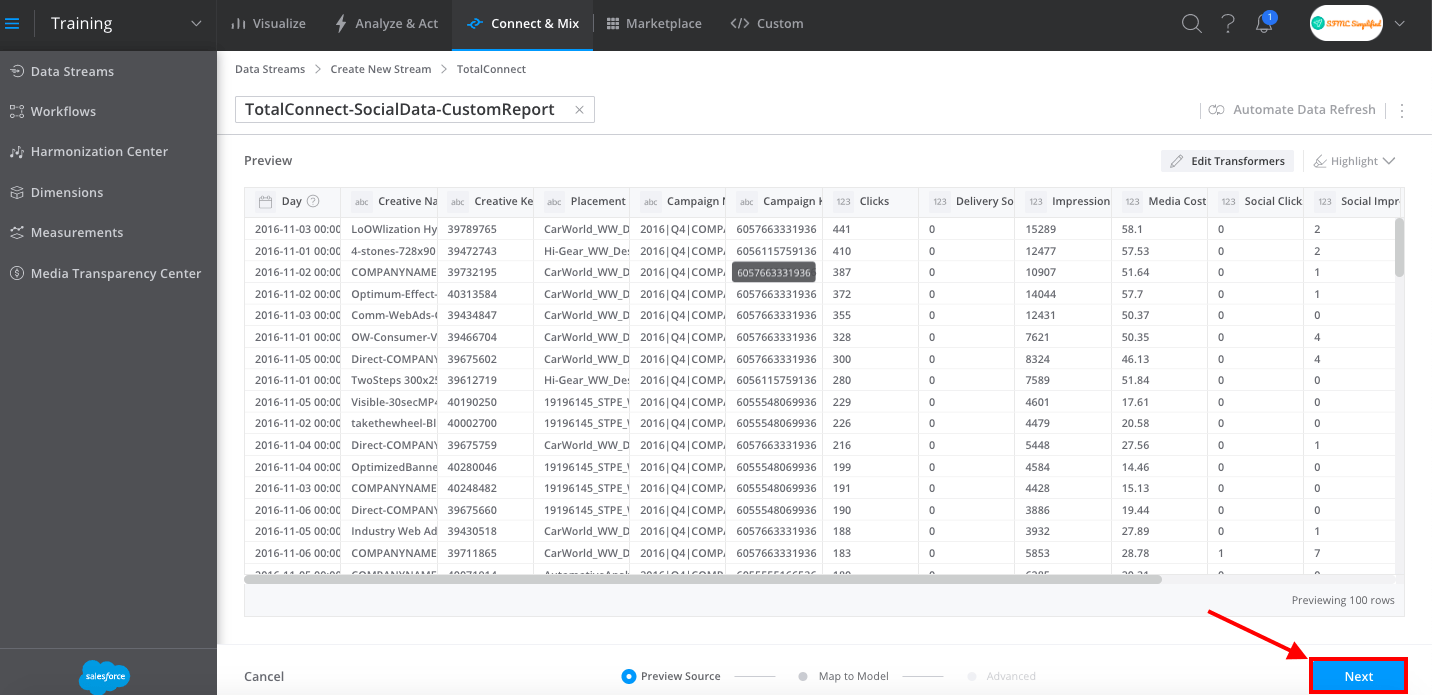Select the Map to Model step
This screenshot has width=1432, height=695.
click(x=844, y=676)
